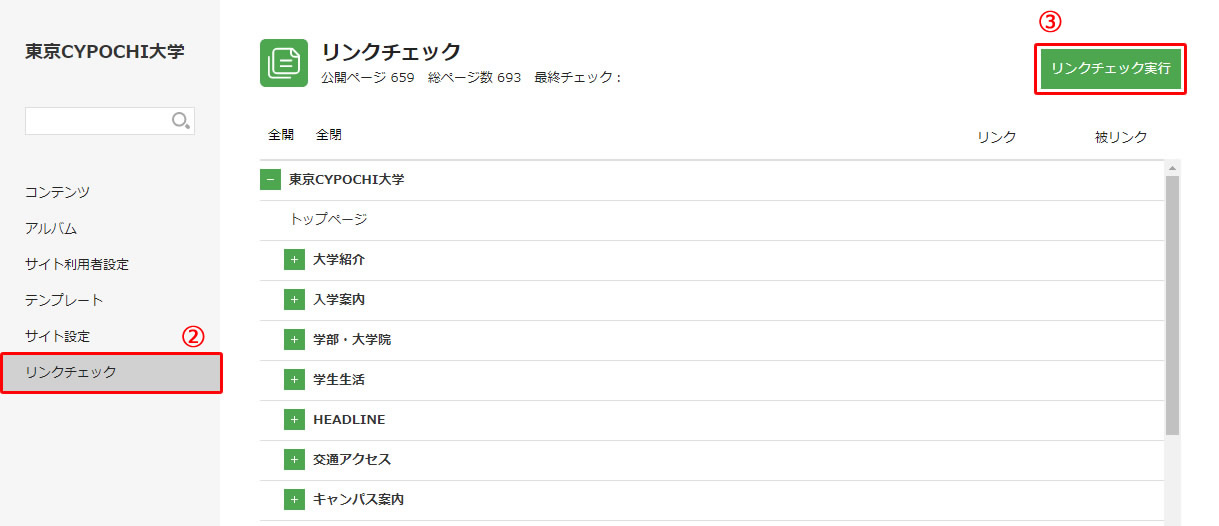Run リンクチェック実行 button
Viewport: 1219px width, 526px height.
(x=1110, y=69)
